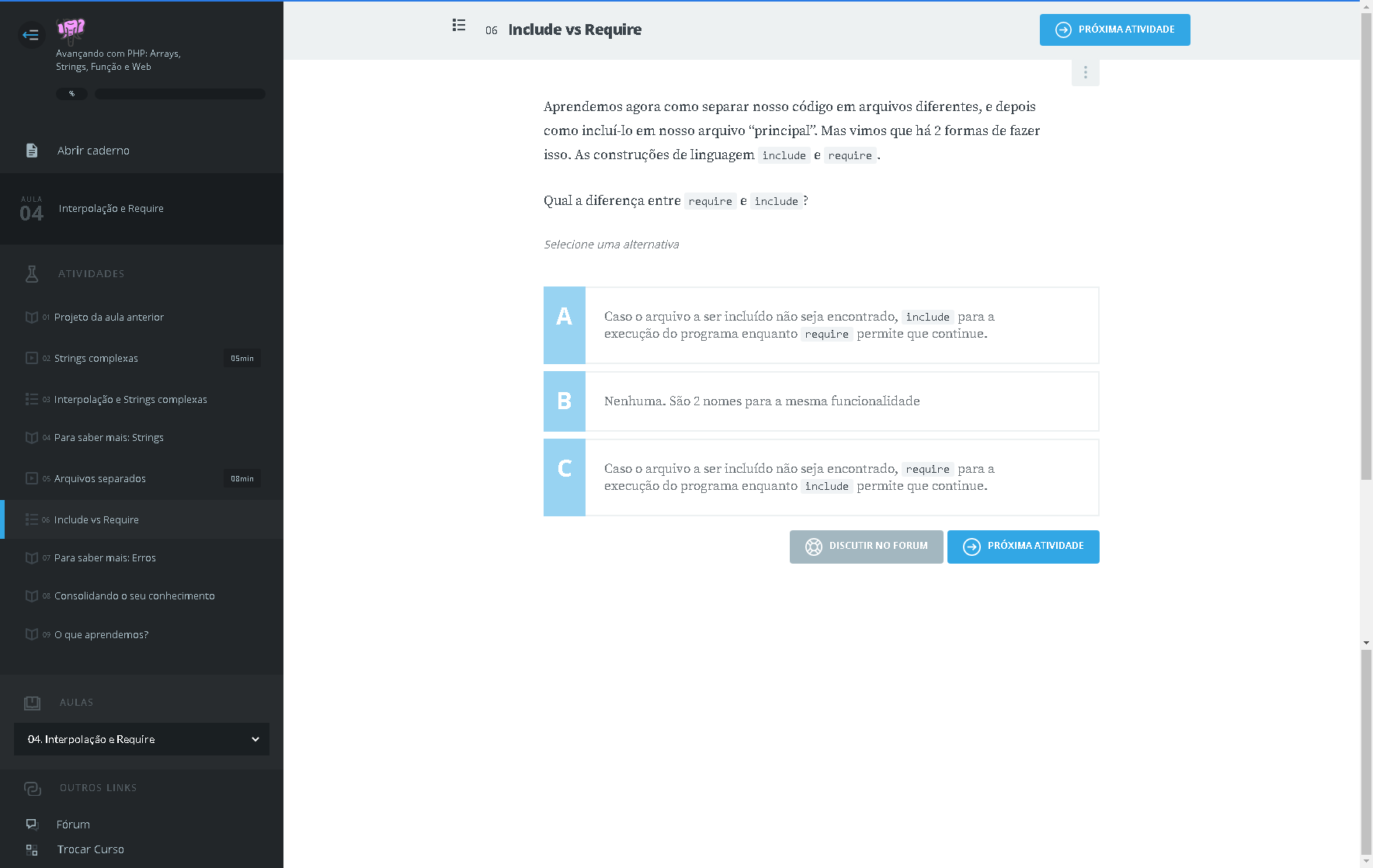Click the Abrir caderno notebook icon

32,151
